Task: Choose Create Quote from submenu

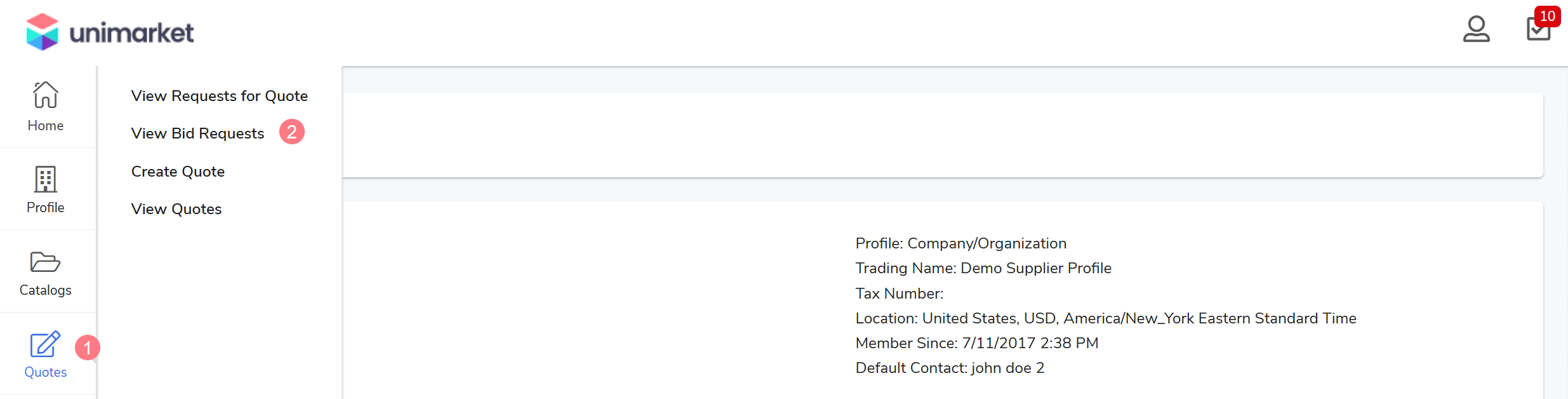Action: click(x=178, y=172)
